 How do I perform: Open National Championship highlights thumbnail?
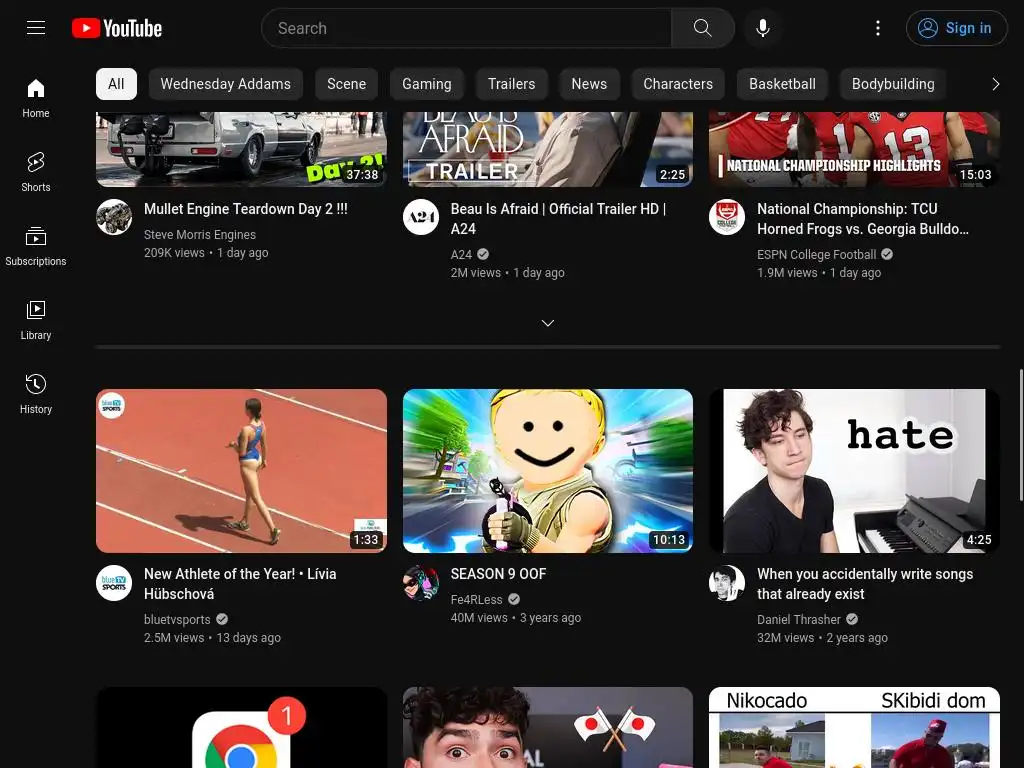[854, 149]
